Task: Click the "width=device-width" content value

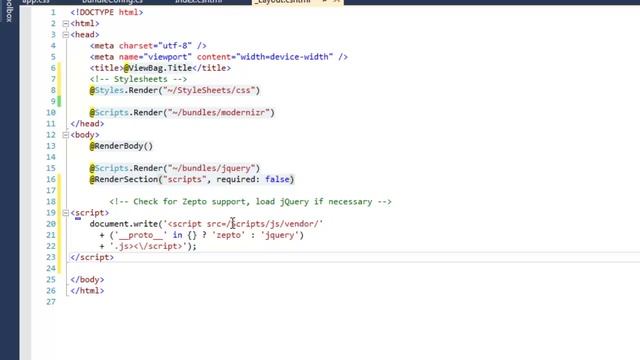Action: 285,57
